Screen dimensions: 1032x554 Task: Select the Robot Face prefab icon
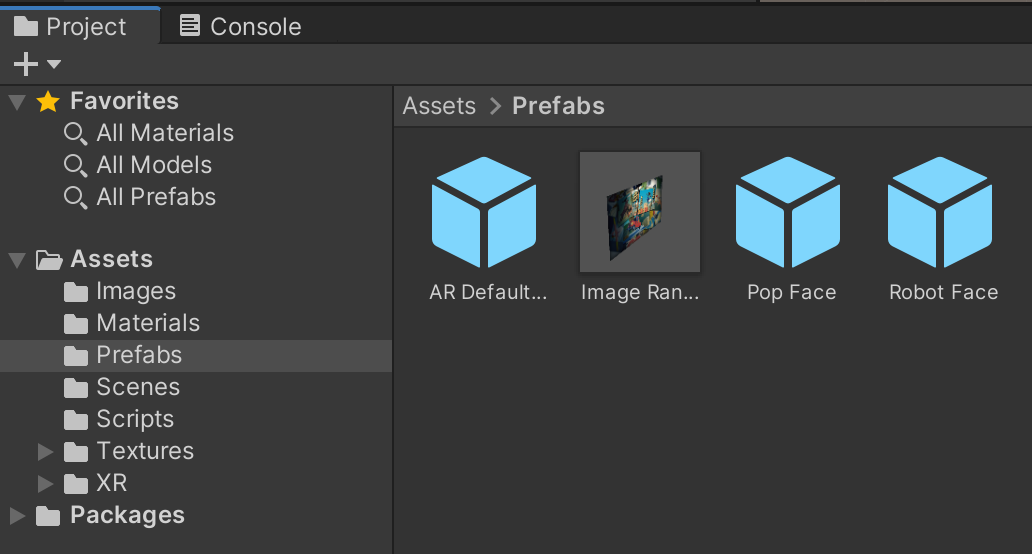coord(940,213)
